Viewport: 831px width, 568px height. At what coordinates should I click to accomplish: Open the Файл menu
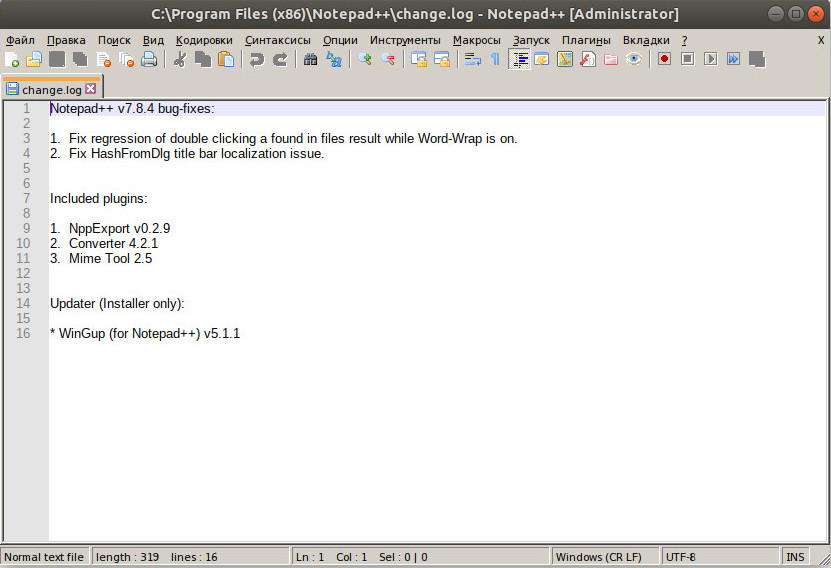point(20,40)
